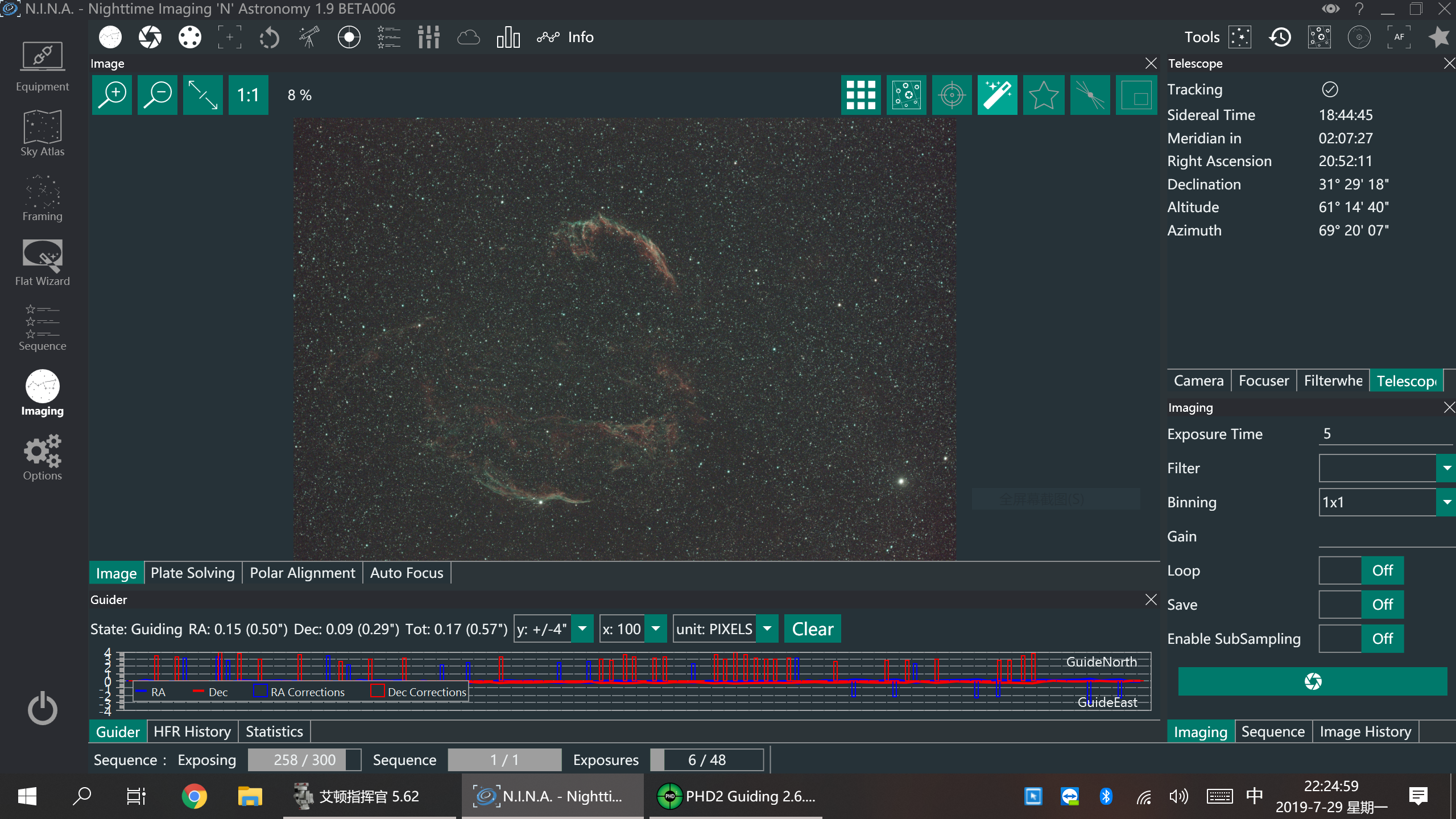The image size is (1456, 819).
Task: Open Chrome from the taskbar
Action: (x=195, y=796)
